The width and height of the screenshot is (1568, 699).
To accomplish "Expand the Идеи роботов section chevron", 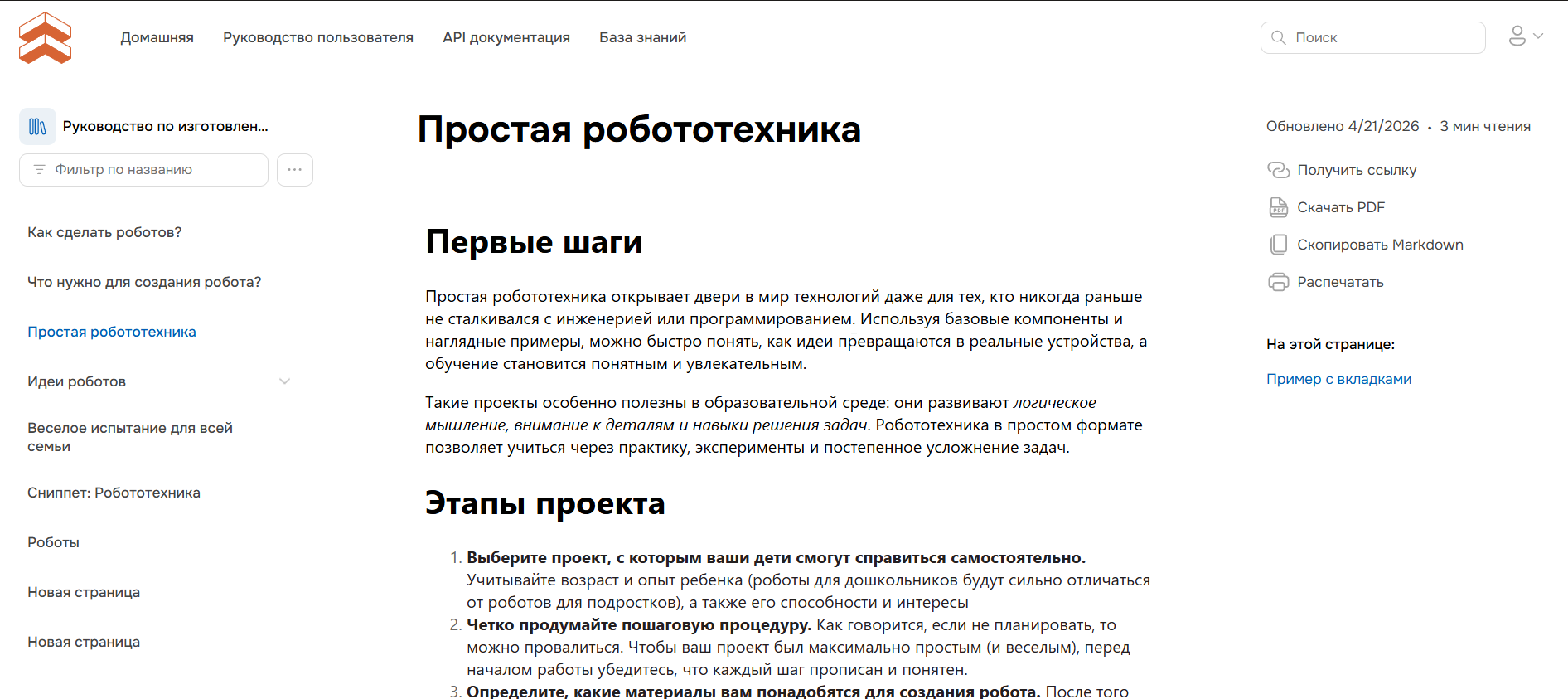I will [284, 381].
